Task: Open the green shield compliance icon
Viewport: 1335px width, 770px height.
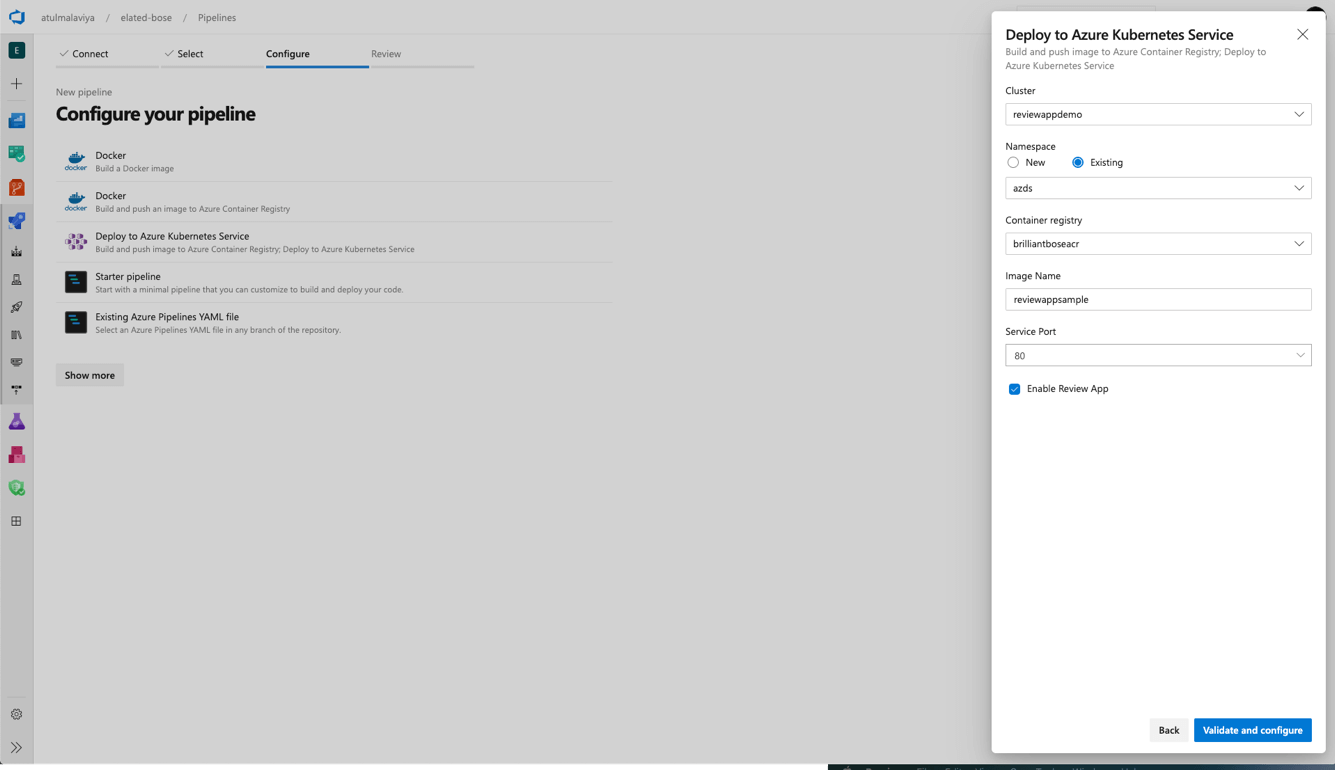Action: (17, 488)
